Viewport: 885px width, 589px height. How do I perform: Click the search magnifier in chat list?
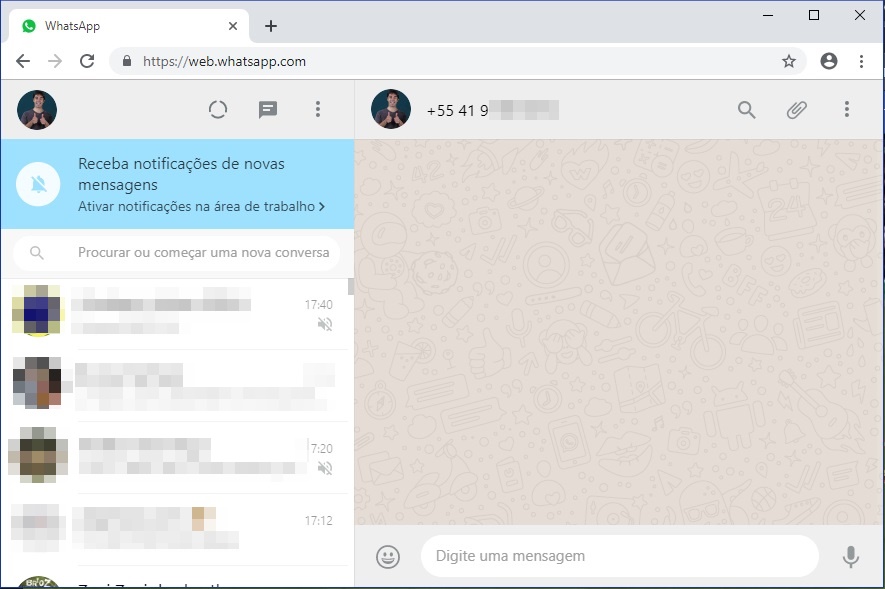click(x=37, y=253)
